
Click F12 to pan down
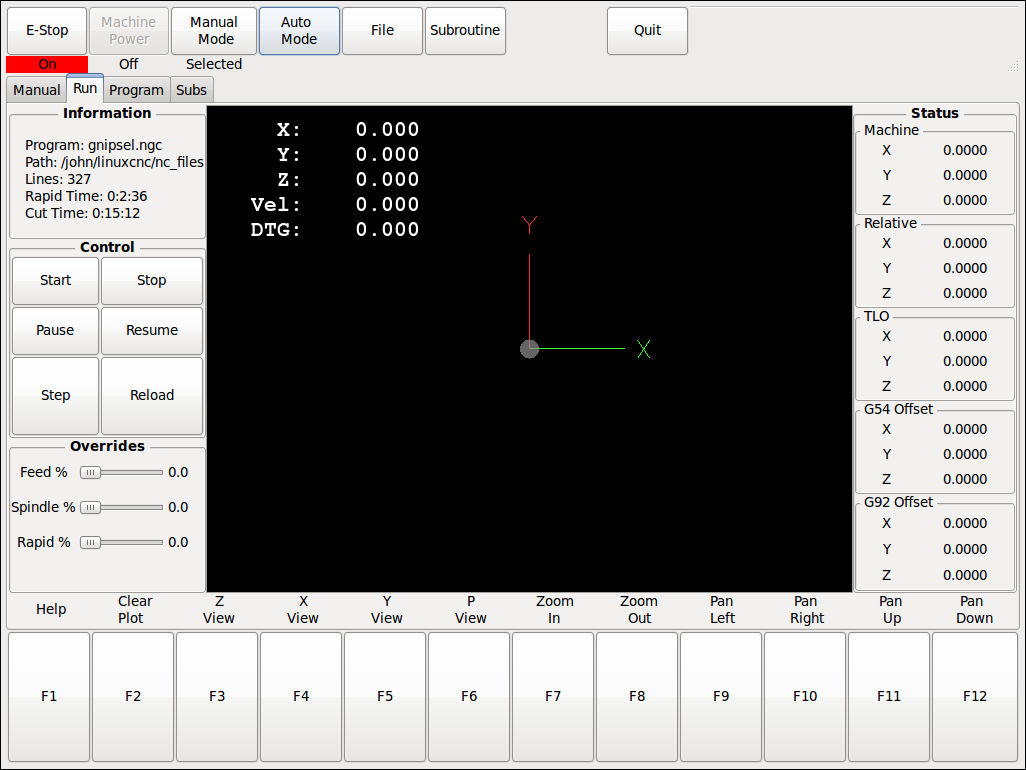[974, 696]
